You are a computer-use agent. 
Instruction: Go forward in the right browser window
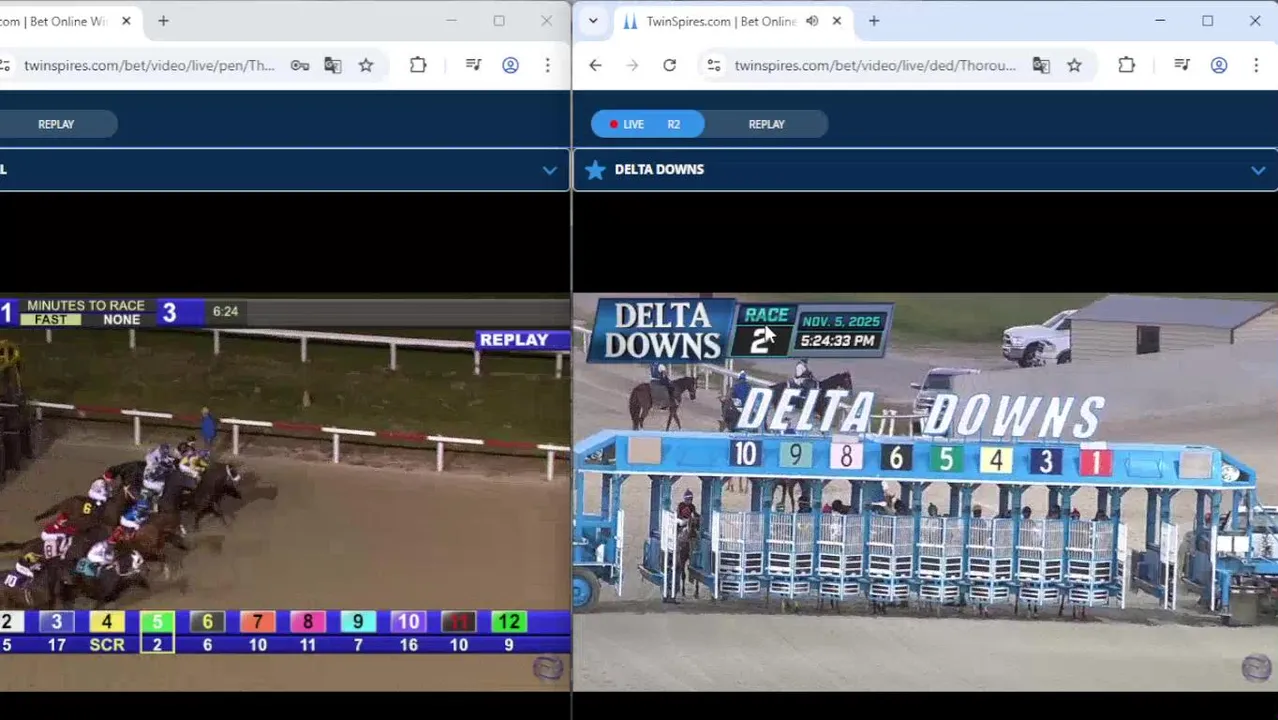point(632,65)
